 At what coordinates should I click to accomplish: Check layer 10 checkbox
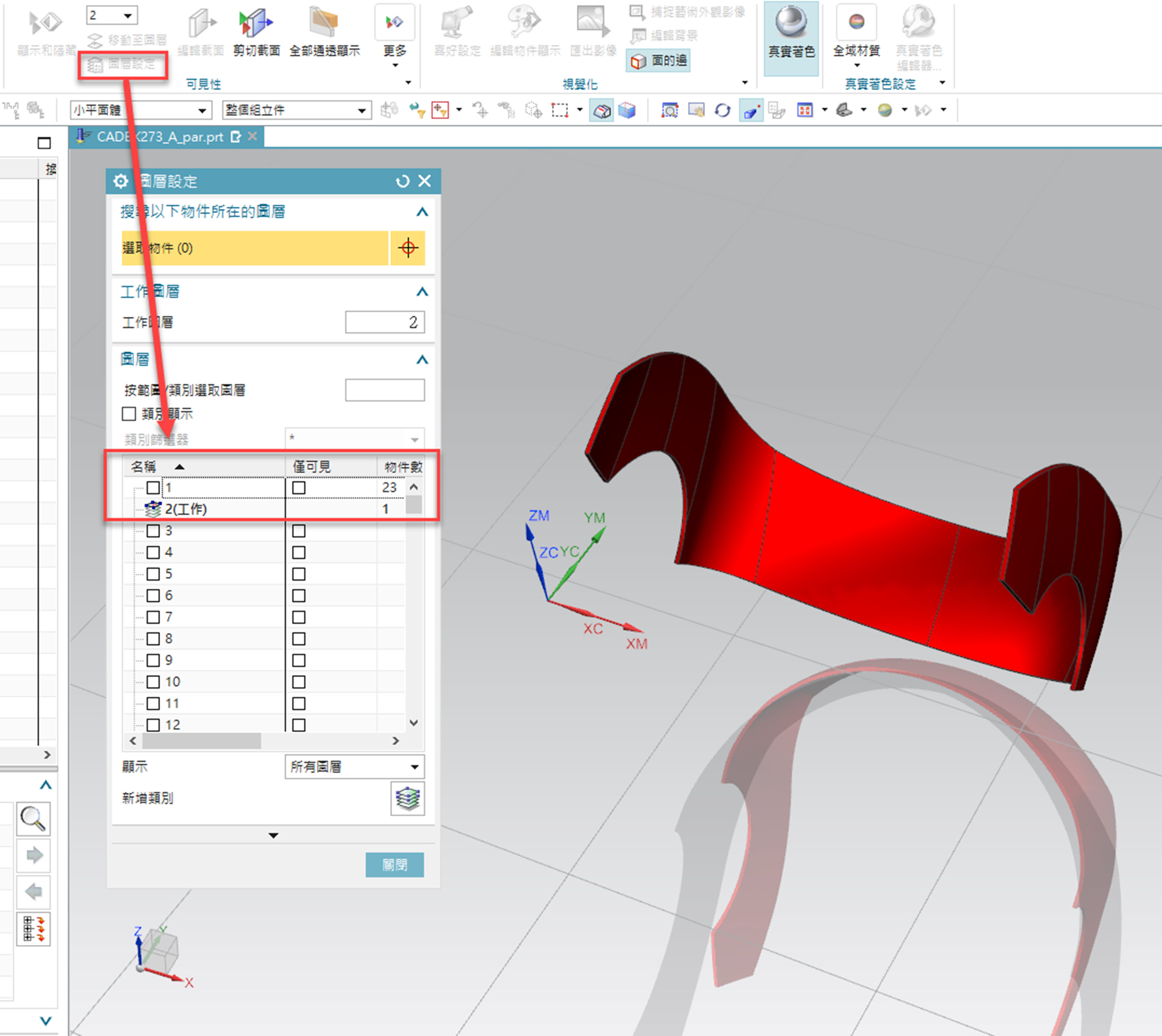click(153, 682)
